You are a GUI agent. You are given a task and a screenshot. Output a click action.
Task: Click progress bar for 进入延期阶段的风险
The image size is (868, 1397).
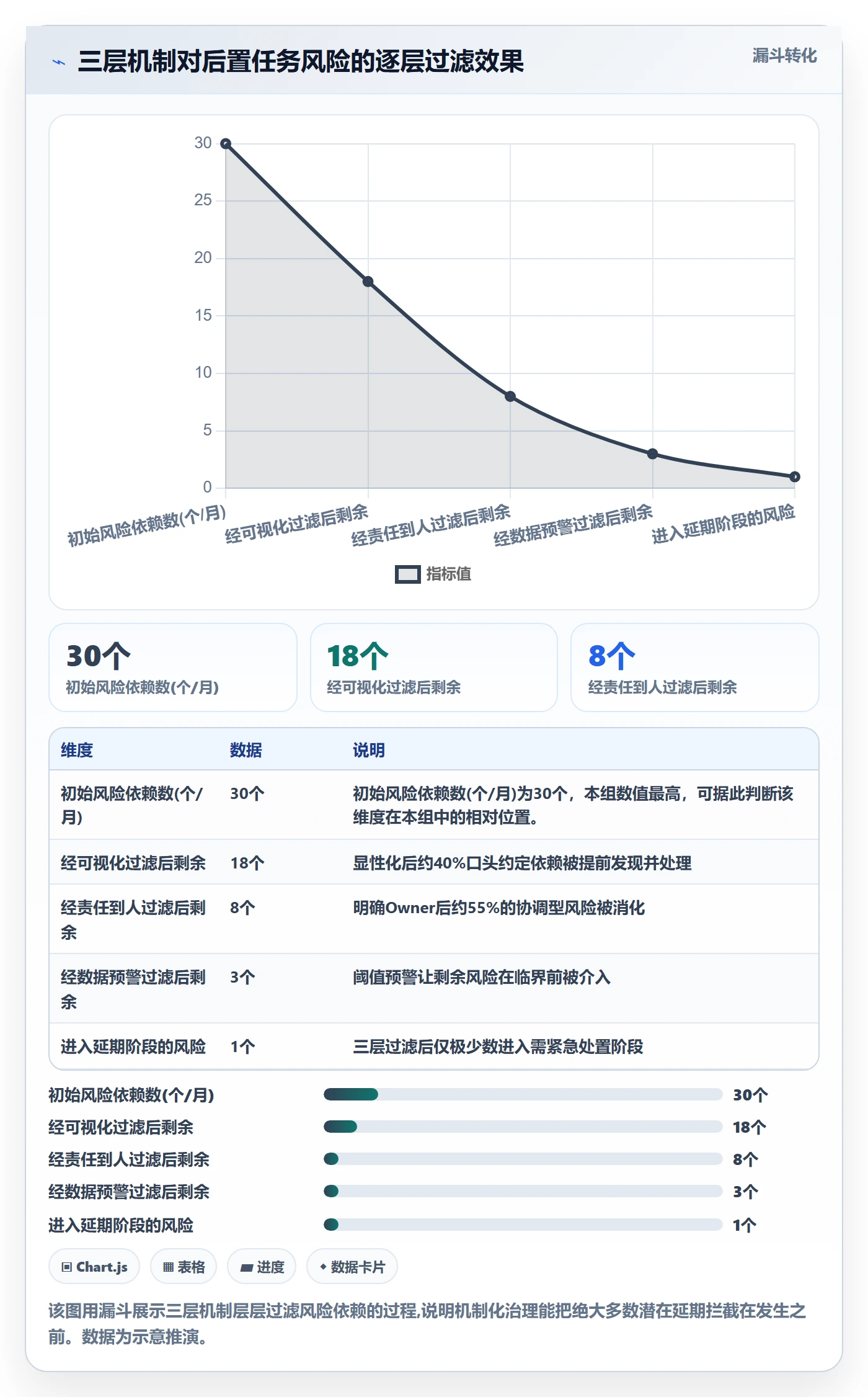coord(523,1225)
